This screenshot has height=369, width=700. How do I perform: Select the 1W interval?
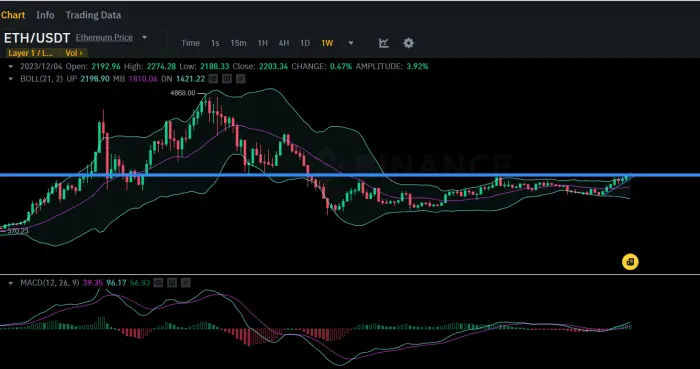tap(327, 43)
